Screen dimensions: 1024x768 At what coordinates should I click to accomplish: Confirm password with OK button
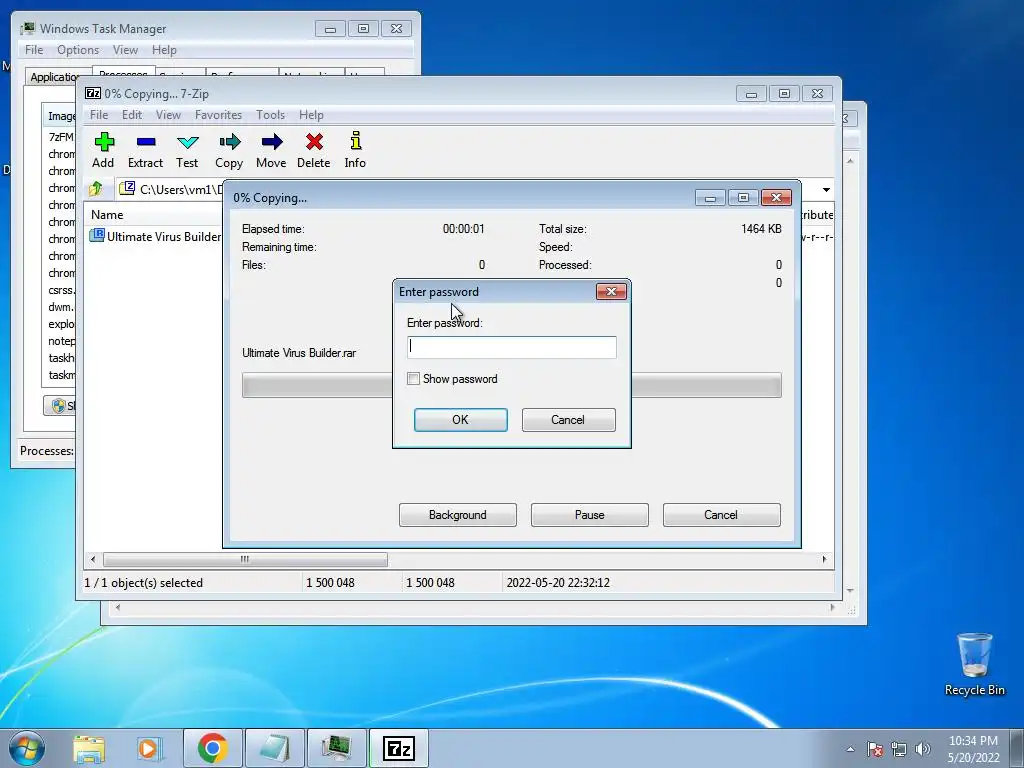point(460,420)
